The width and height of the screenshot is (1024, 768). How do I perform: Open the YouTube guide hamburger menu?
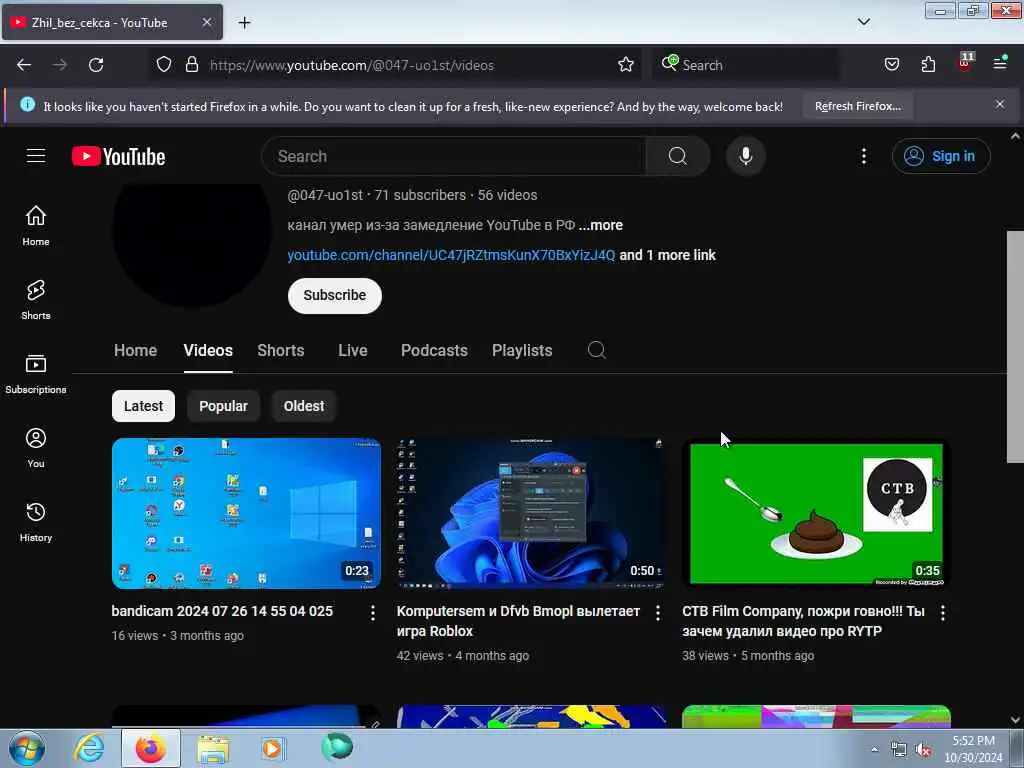(36, 156)
